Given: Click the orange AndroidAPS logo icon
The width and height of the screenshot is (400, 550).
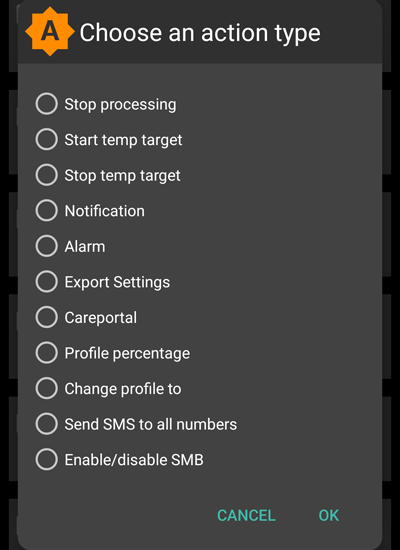Looking at the screenshot, I should click(50, 32).
